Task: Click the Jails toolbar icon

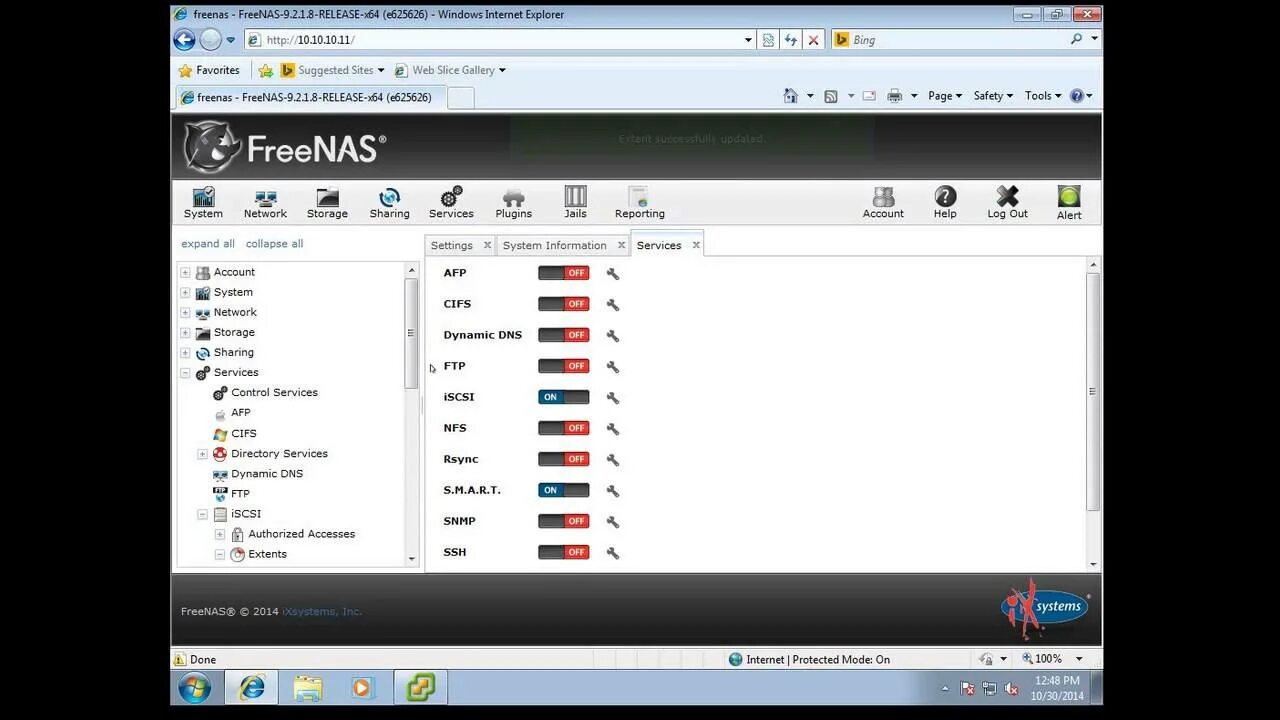Action: point(575,201)
